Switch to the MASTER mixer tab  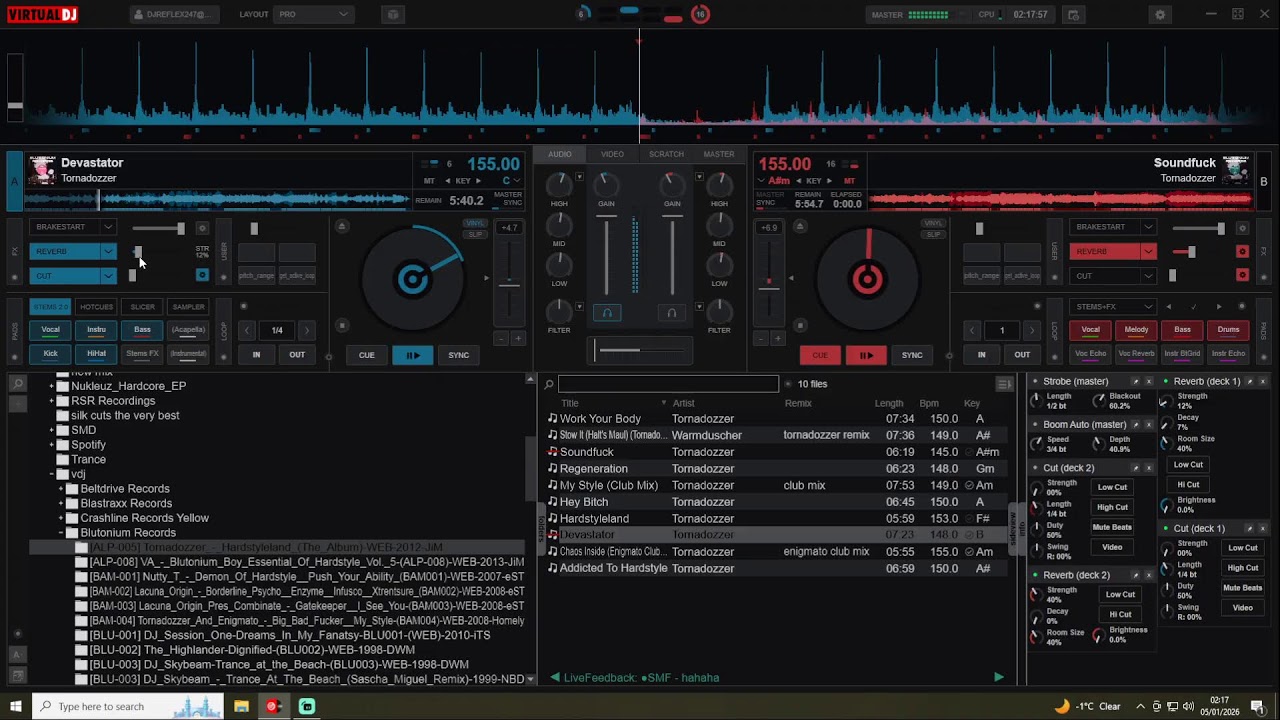click(x=719, y=154)
